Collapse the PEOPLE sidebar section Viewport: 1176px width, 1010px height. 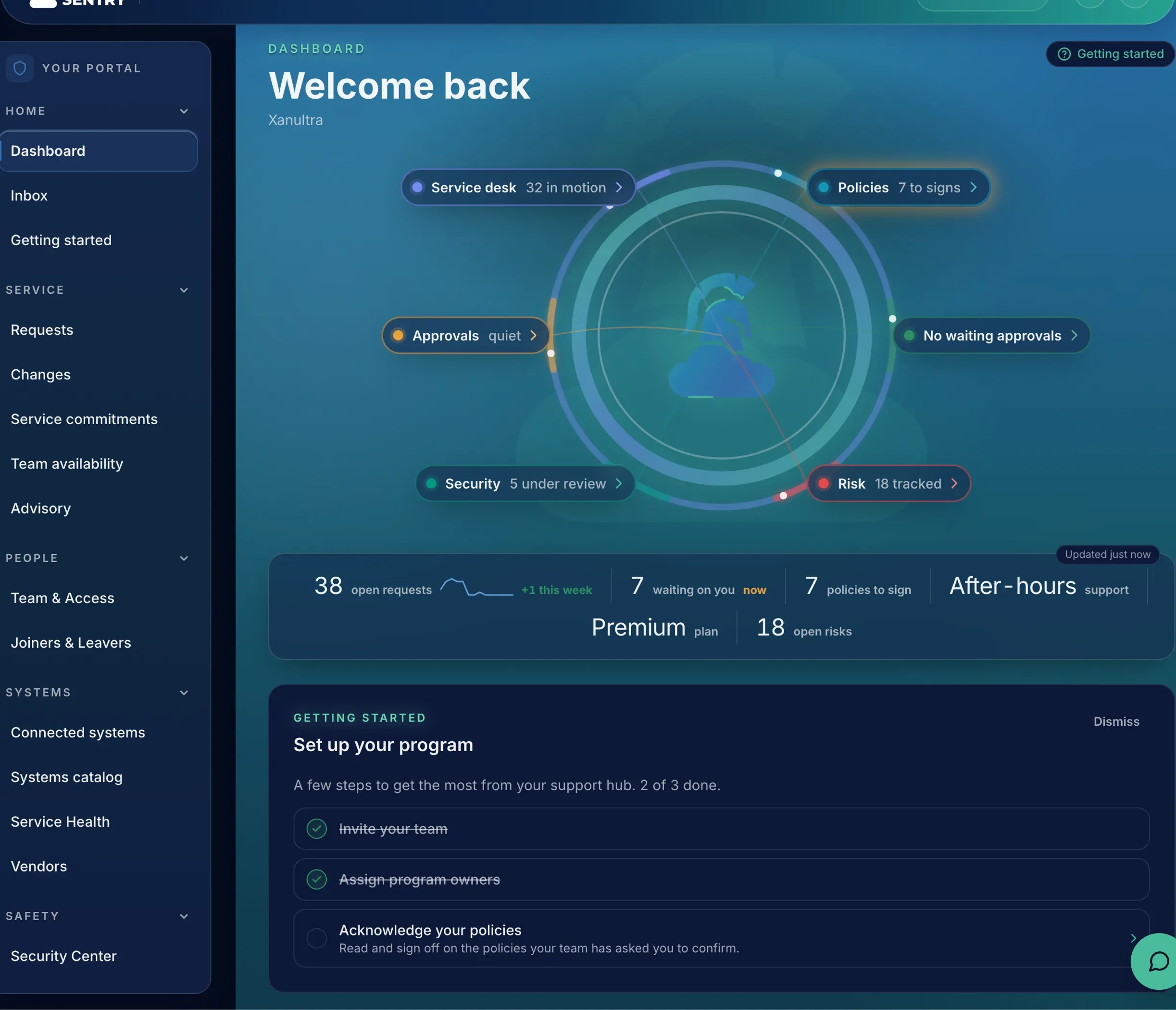184,558
